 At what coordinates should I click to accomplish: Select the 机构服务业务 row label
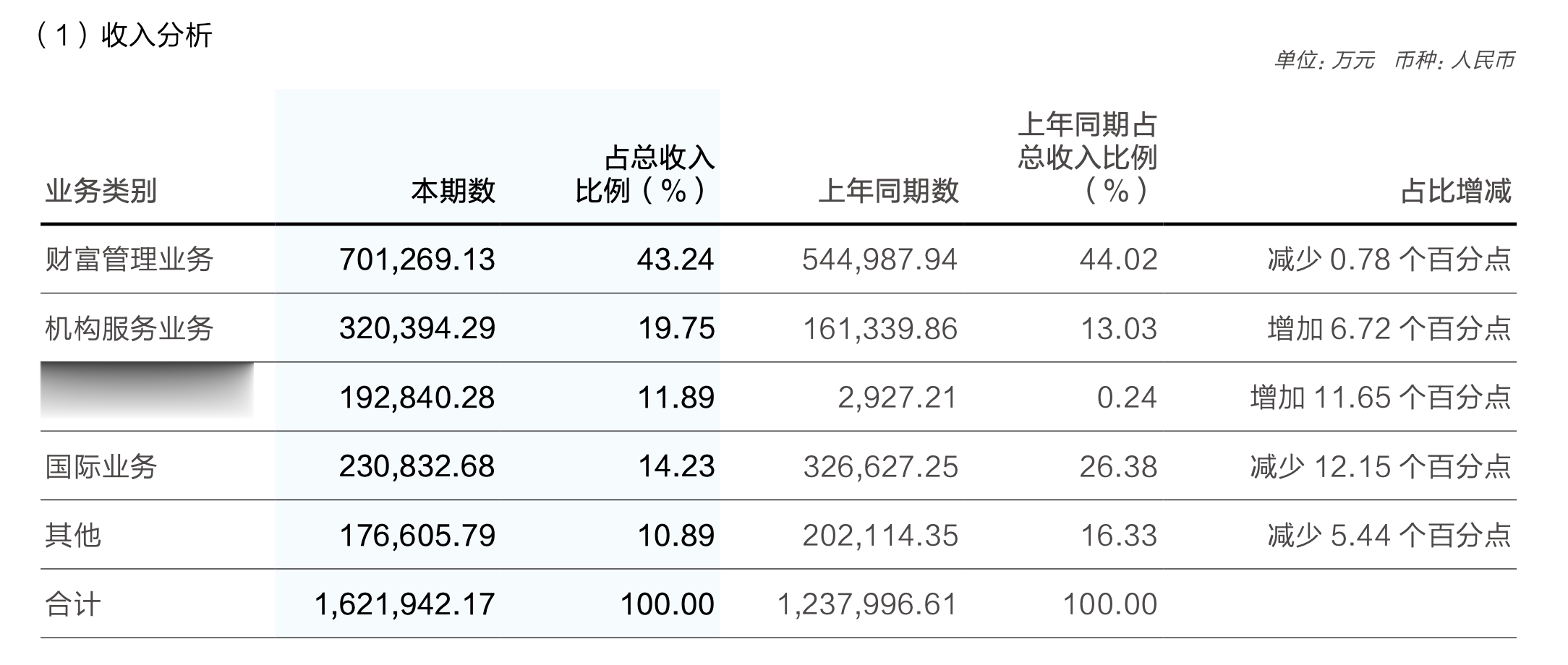tap(129, 329)
